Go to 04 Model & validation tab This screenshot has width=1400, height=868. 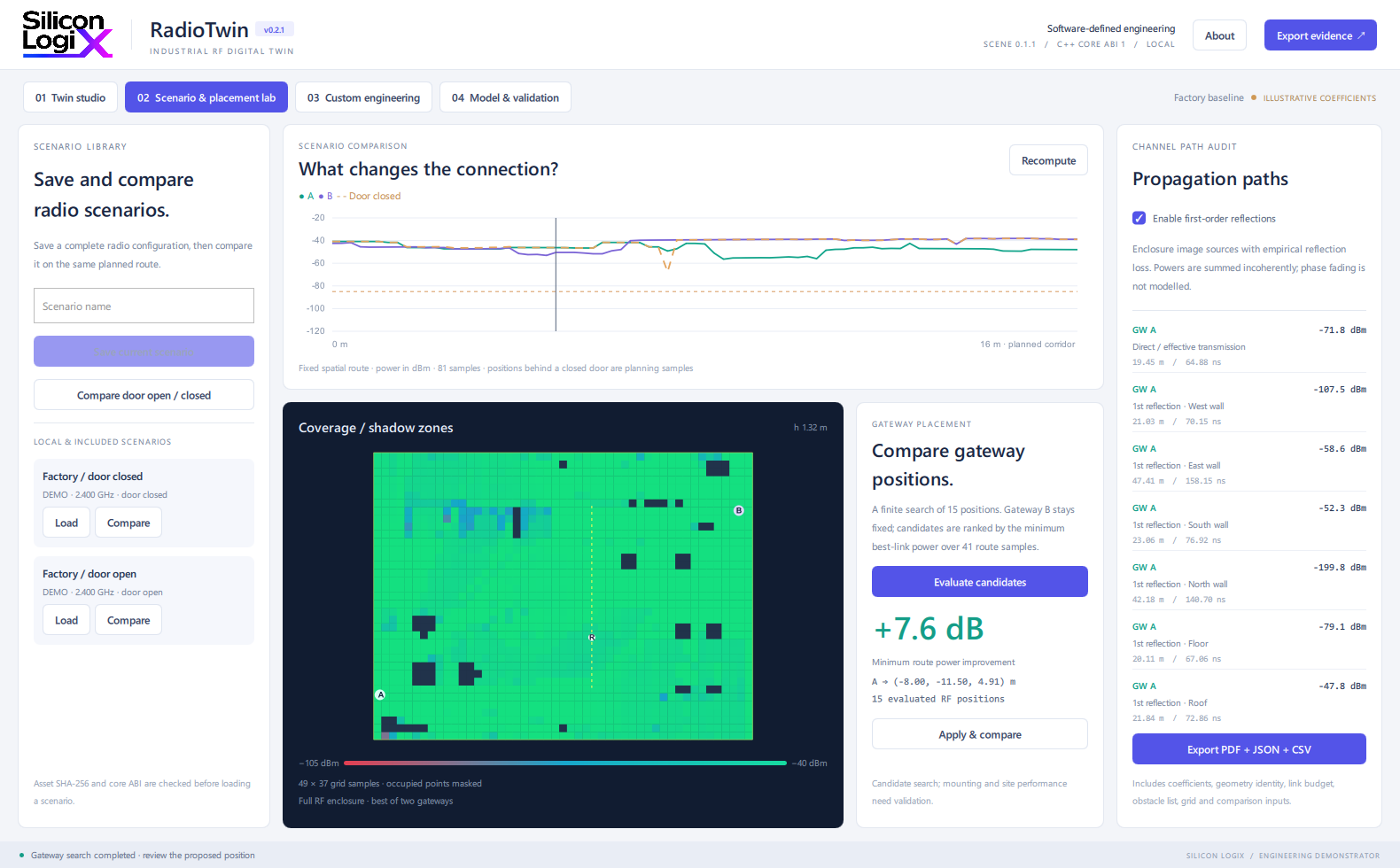tap(505, 97)
